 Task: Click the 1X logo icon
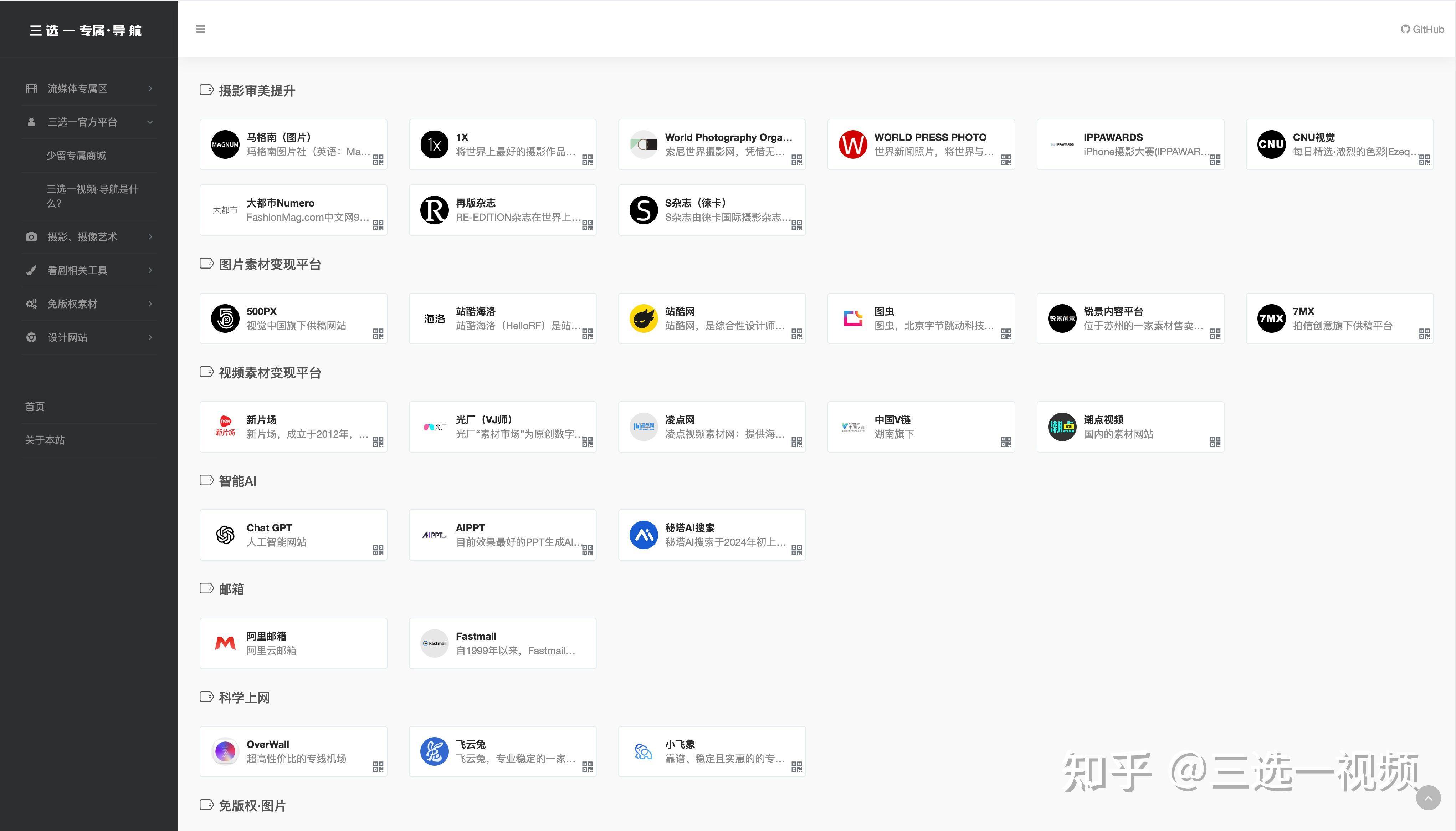click(x=435, y=144)
